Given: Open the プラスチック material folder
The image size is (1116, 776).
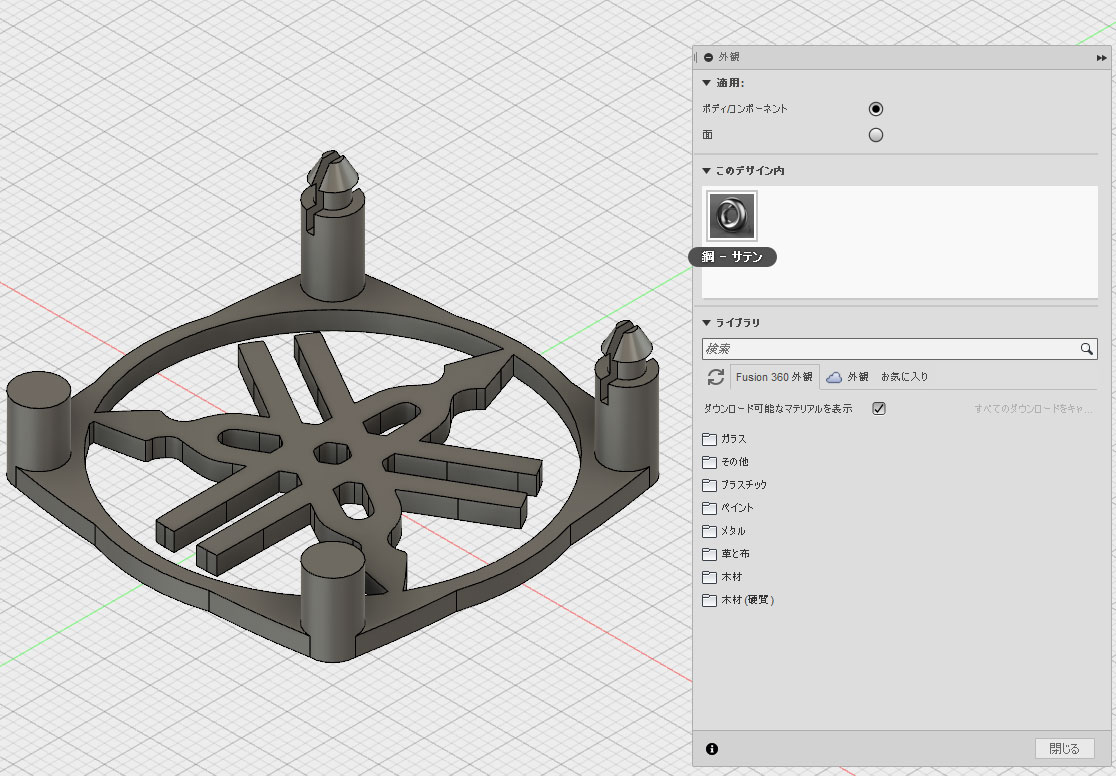Looking at the screenshot, I should 743,485.
